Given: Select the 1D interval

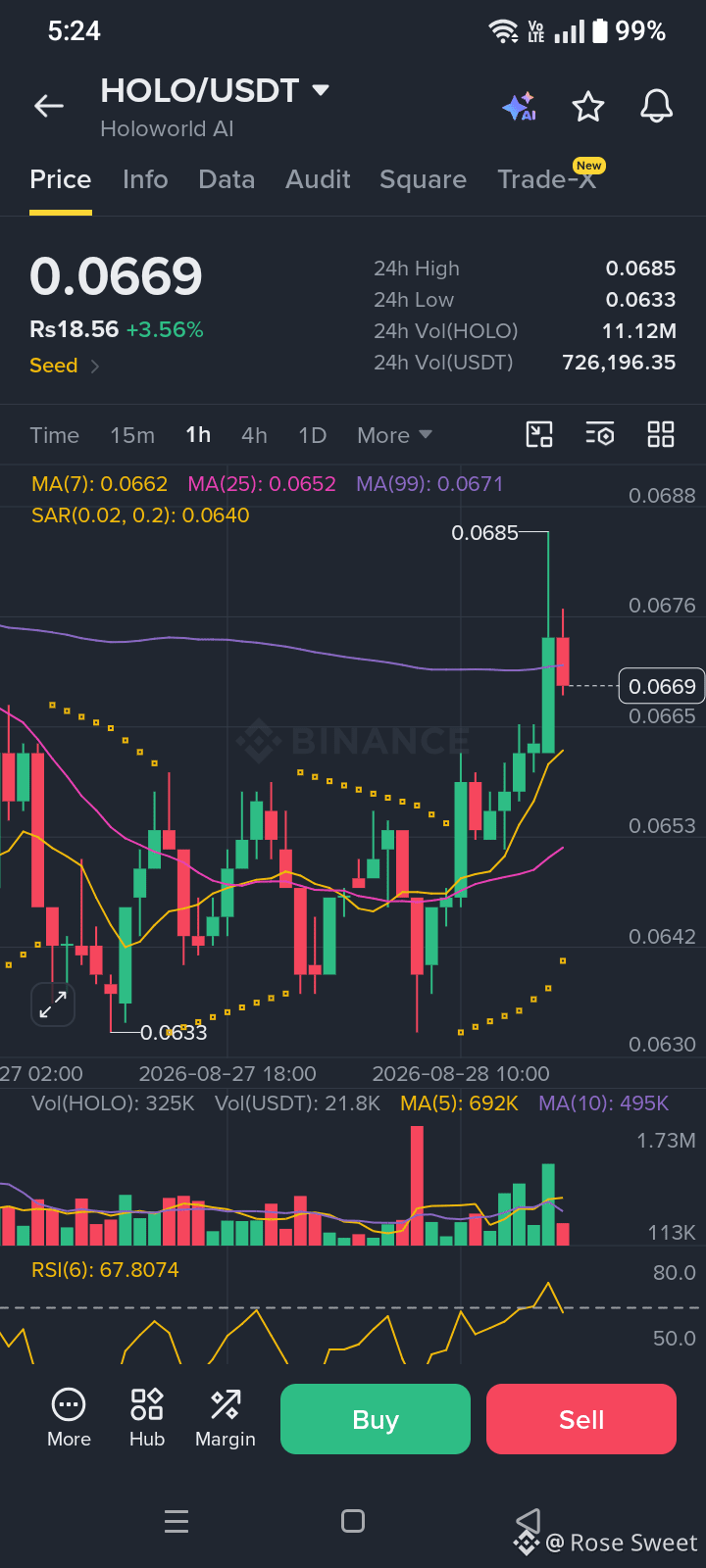Looking at the screenshot, I should [312, 435].
